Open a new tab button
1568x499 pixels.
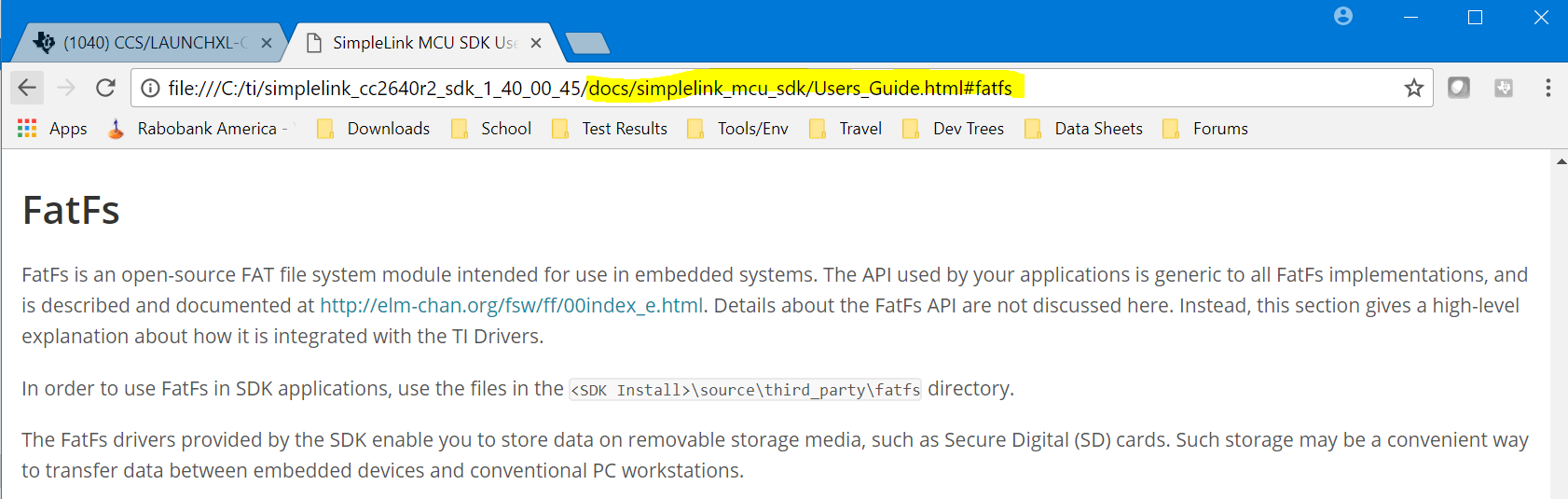pos(587,43)
